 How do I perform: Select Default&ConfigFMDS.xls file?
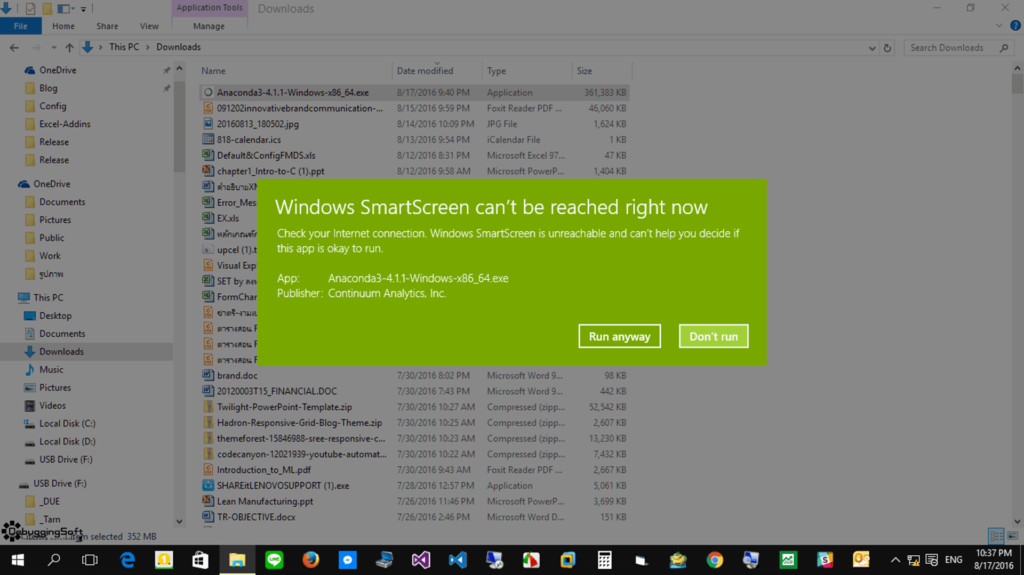pos(266,156)
